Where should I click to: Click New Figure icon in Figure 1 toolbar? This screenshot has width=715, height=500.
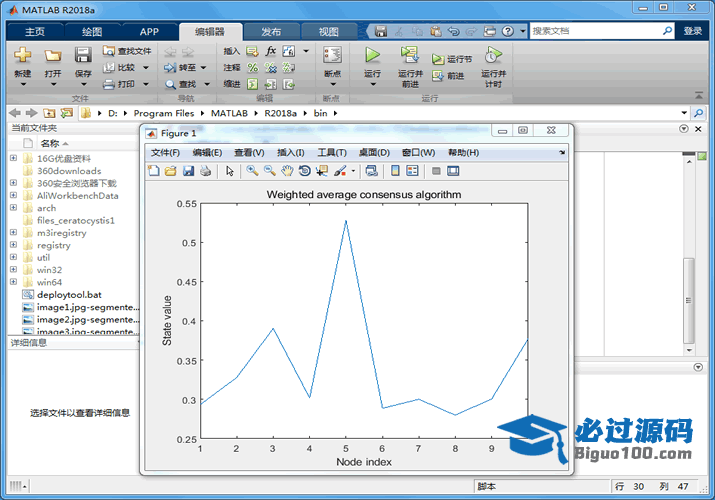click(x=154, y=171)
